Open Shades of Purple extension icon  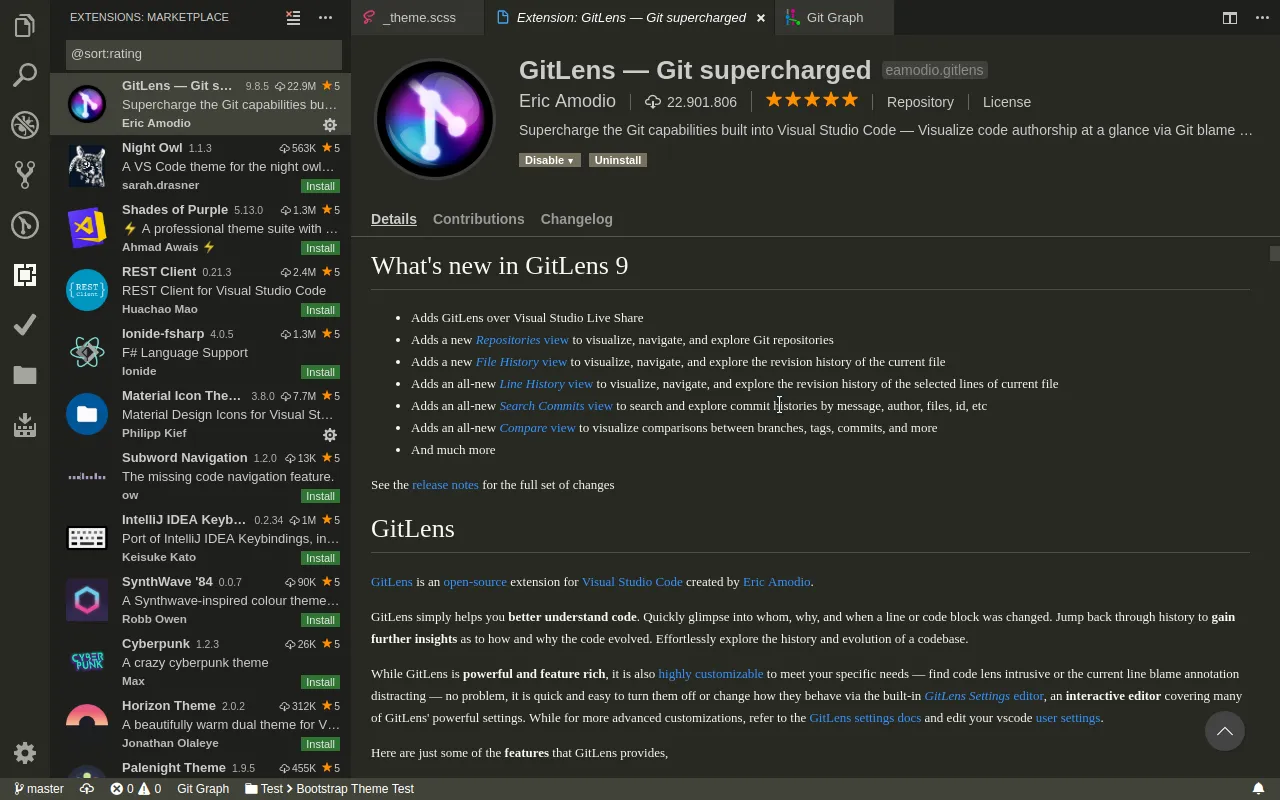click(x=87, y=228)
